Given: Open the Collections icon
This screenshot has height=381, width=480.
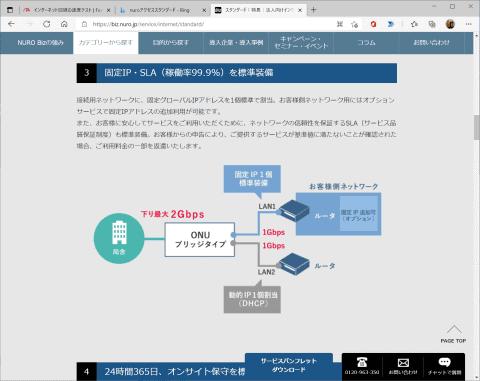Looking at the screenshot, I should (x=432, y=24).
